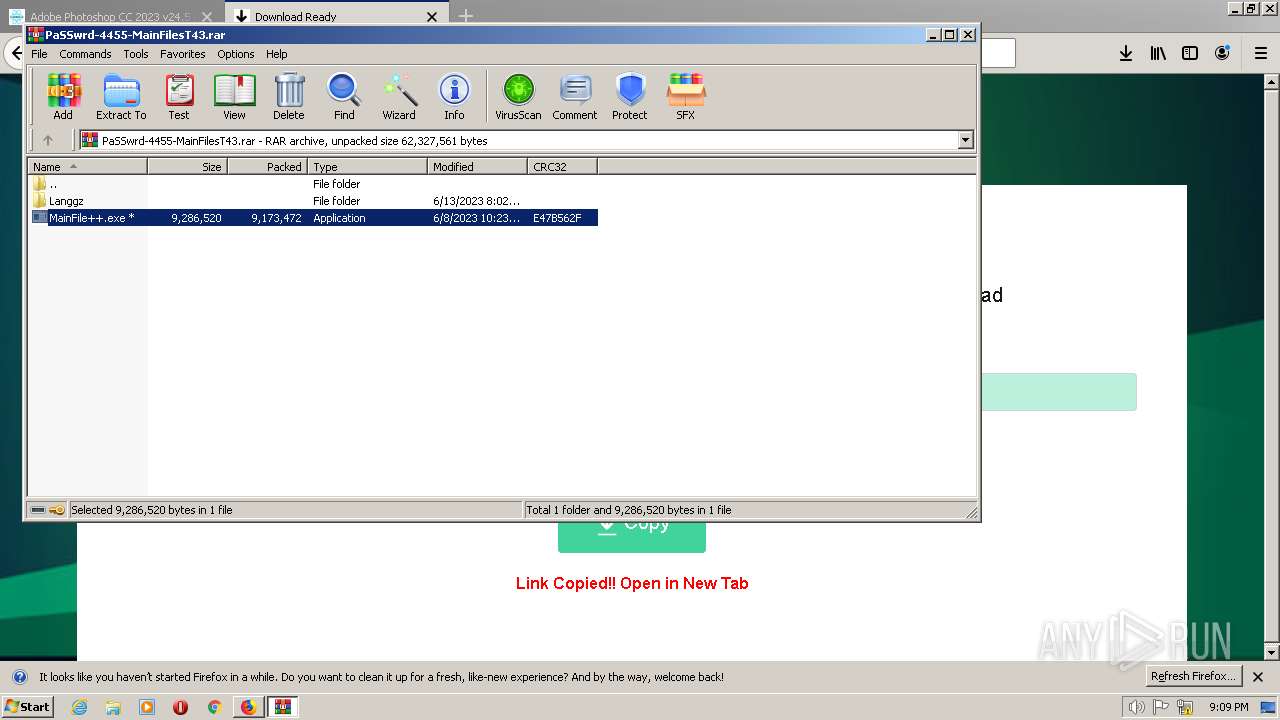
Task: Open a new Firefox tab
Action: pos(466,16)
